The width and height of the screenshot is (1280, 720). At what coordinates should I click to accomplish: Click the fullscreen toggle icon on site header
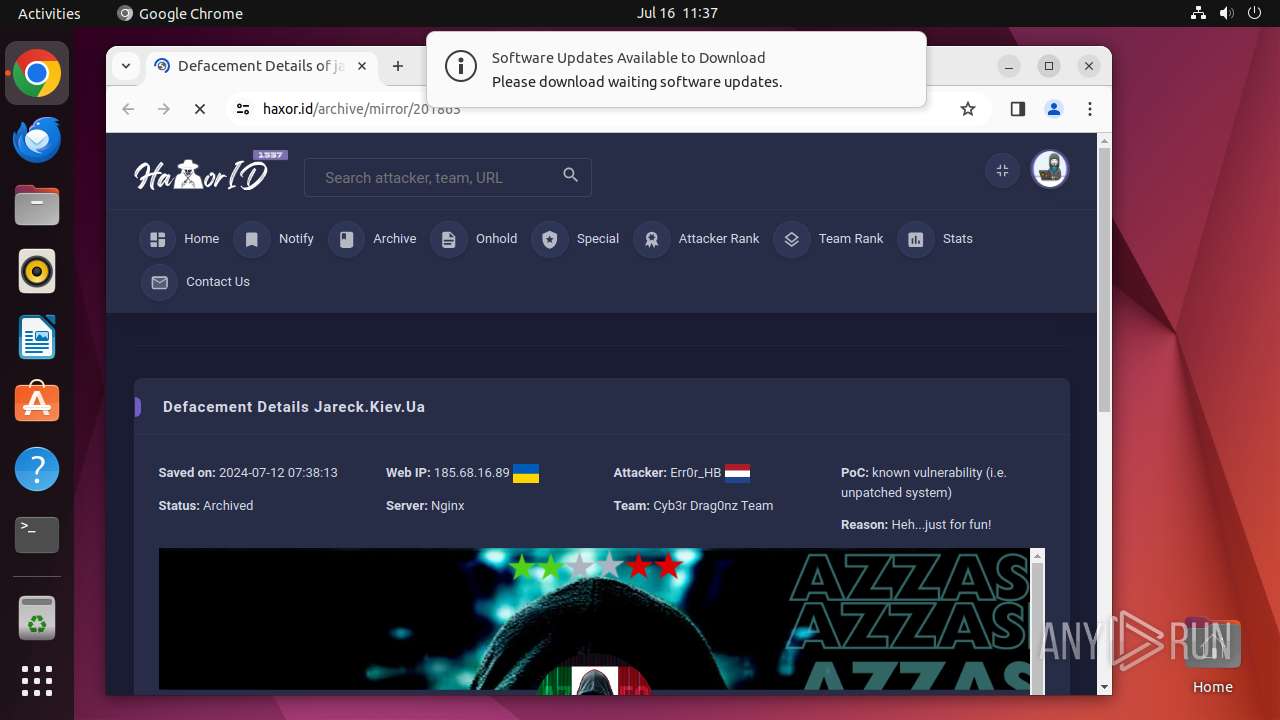[1002, 170]
